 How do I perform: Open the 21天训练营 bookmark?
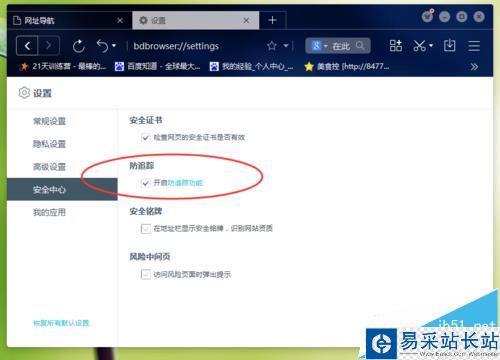[x=63, y=66]
